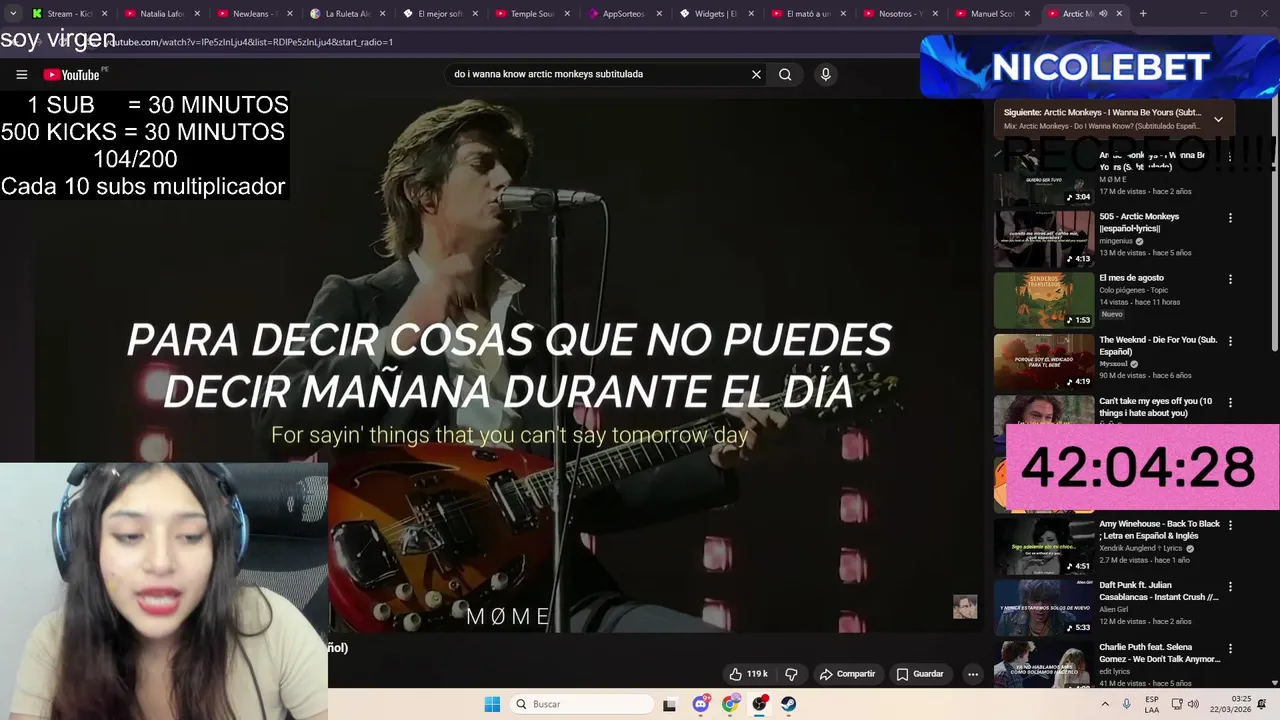Open OBS Studio from the taskbar
Screen dimensions: 1280x720
760,704
